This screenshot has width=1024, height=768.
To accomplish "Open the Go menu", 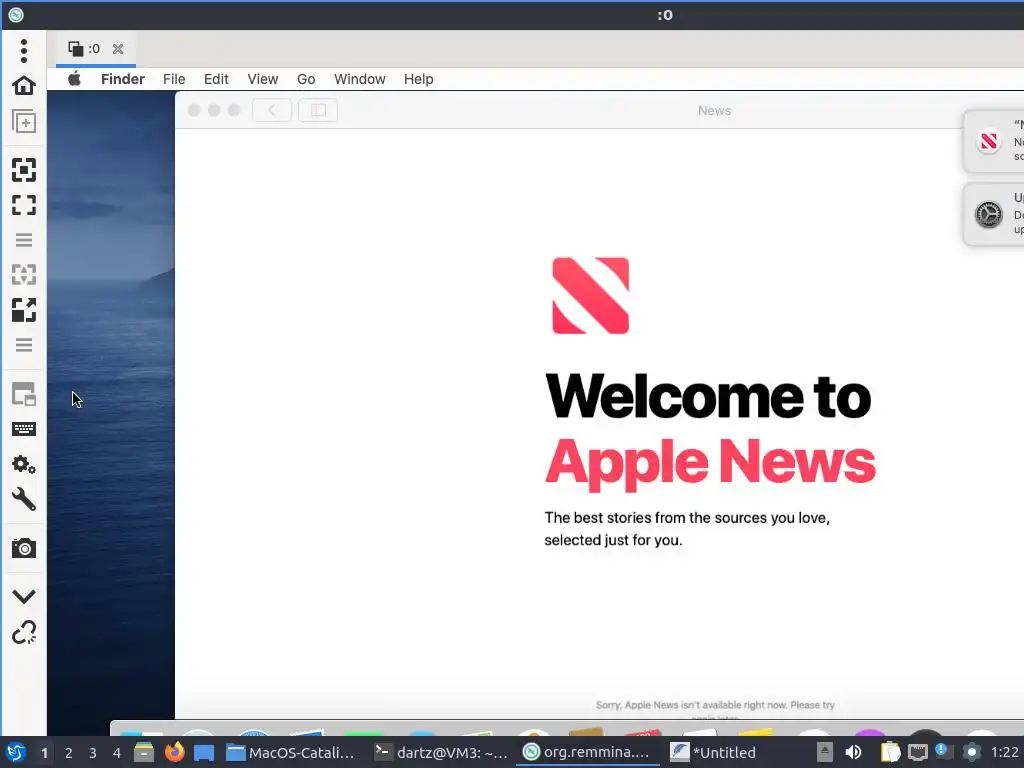I will point(306,79).
